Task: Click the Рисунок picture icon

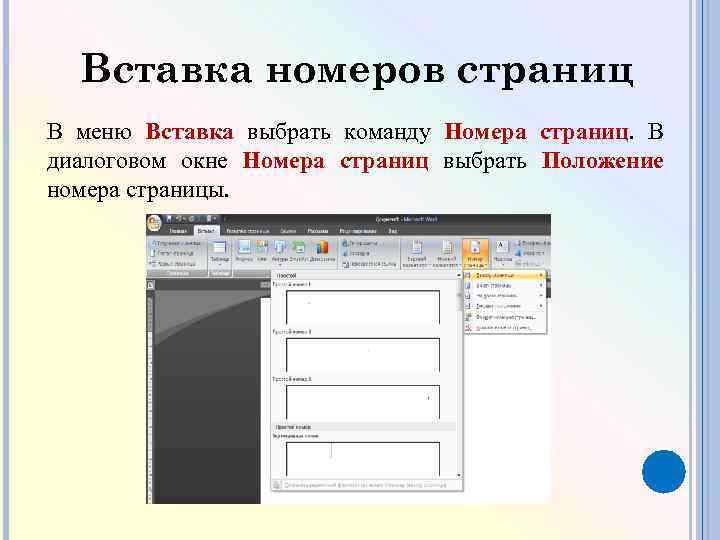Action: (244, 252)
